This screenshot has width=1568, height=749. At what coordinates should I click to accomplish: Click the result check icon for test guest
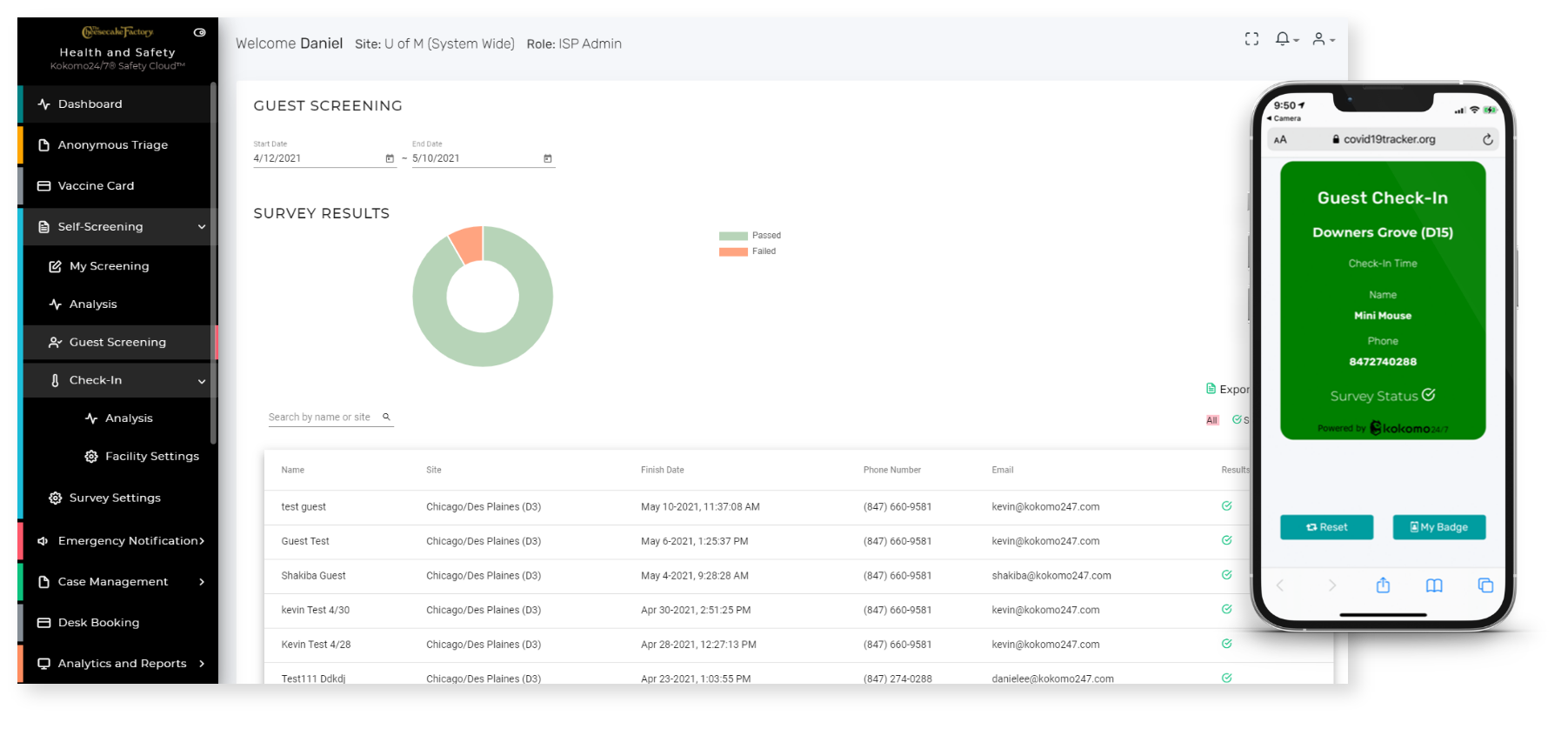(x=1226, y=506)
